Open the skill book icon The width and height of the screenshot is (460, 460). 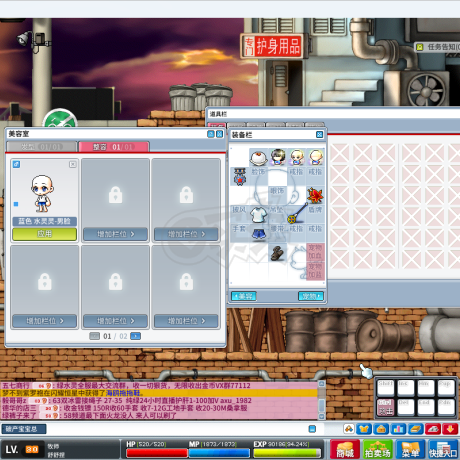pos(416,429)
